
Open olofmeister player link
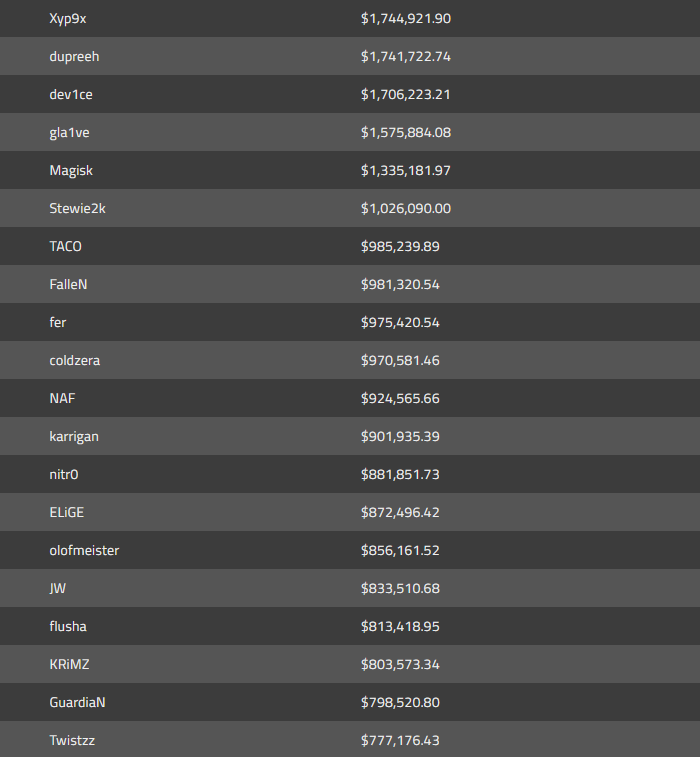84,551
